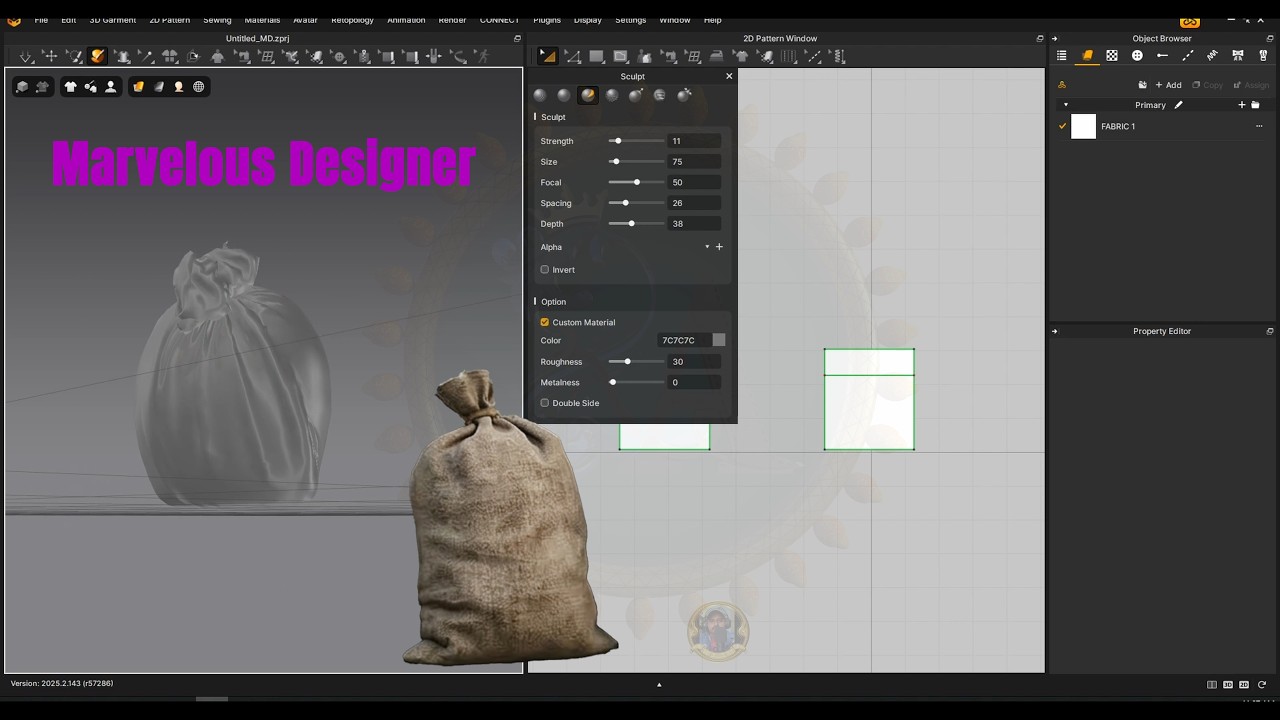Image resolution: width=1280 pixels, height=720 pixels.
Task: Open the Alpha dropdown arrow
Action: (707, 247)
